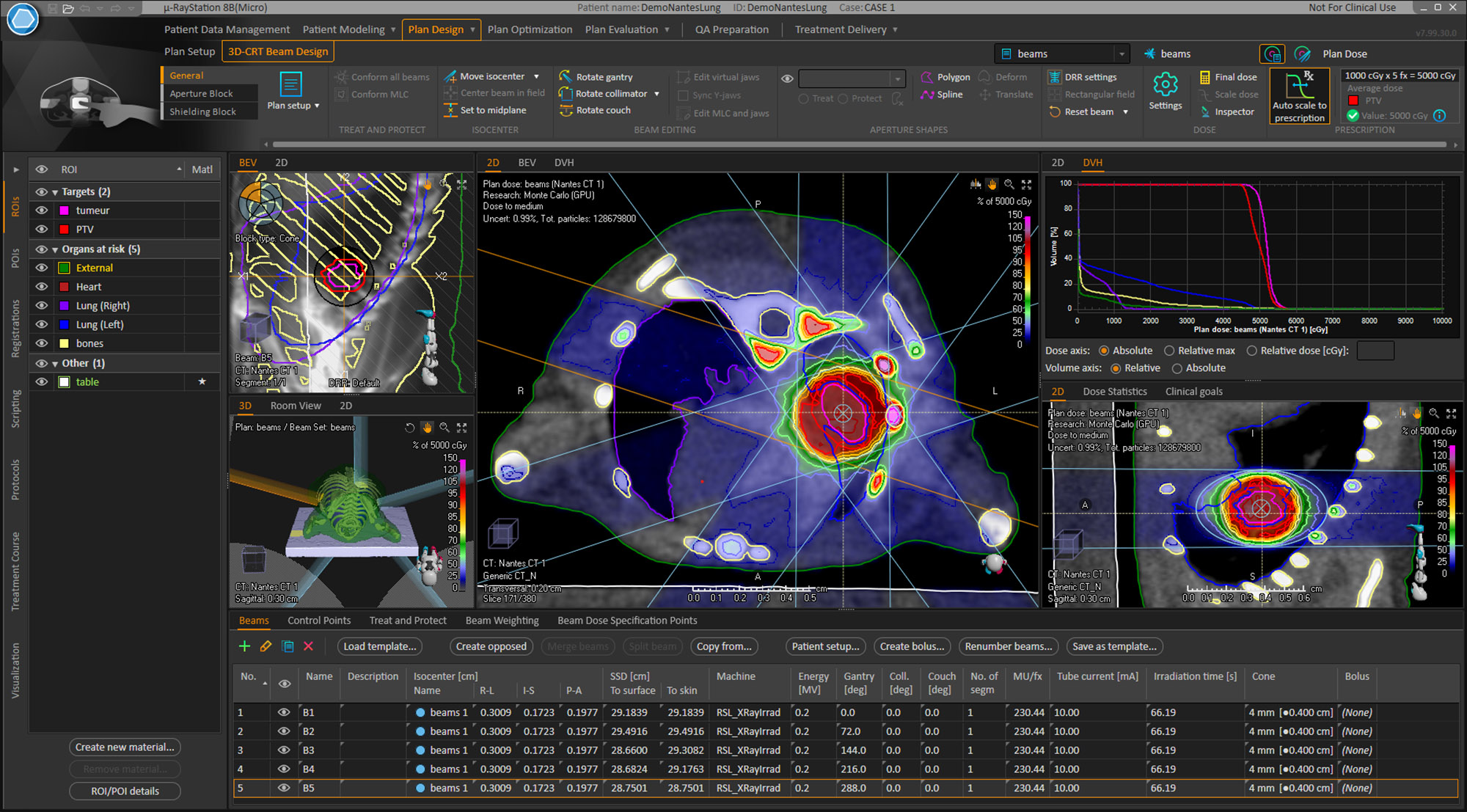Delete beam with red X icon
Viewport: 1467px width, 812px height.
[x=309, y=646]
